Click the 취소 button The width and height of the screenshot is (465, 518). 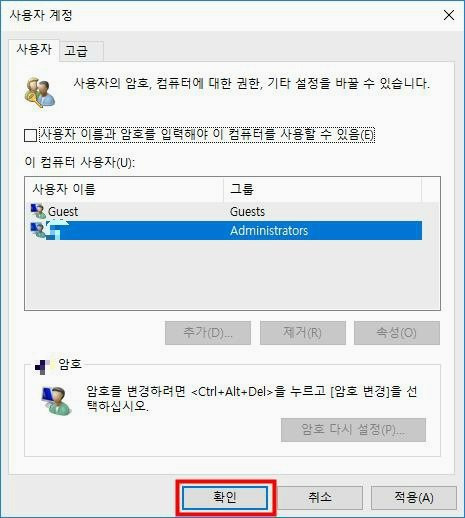320,497
